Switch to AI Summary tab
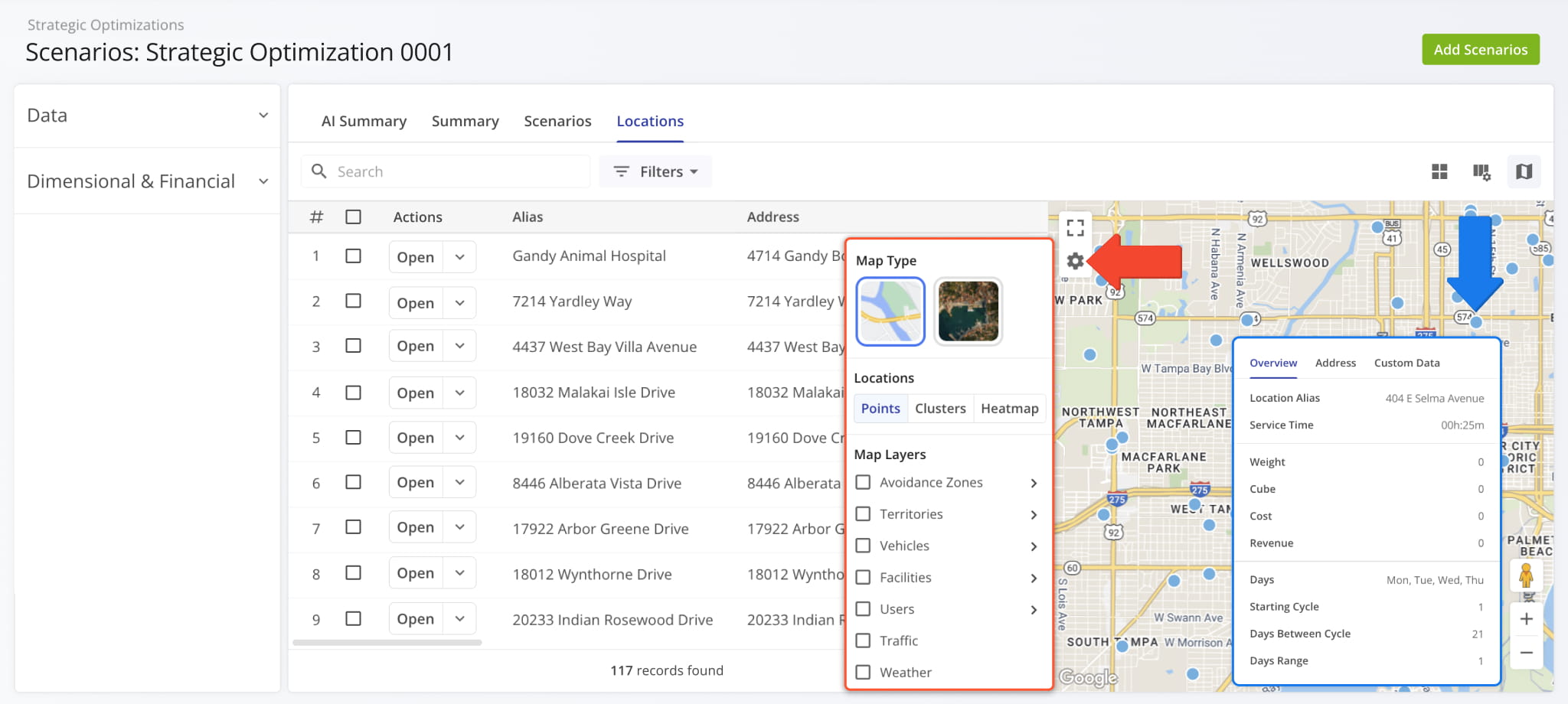1568x704 pixels. point(364,121)
